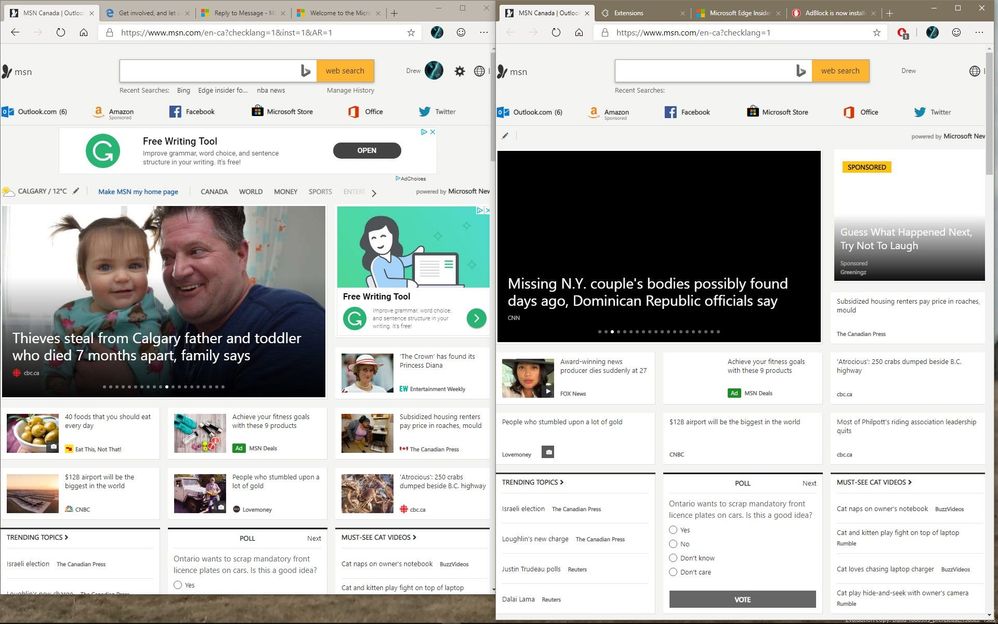
Task: Close the Free Writing Tool banner ad
Action: point(432,132)
